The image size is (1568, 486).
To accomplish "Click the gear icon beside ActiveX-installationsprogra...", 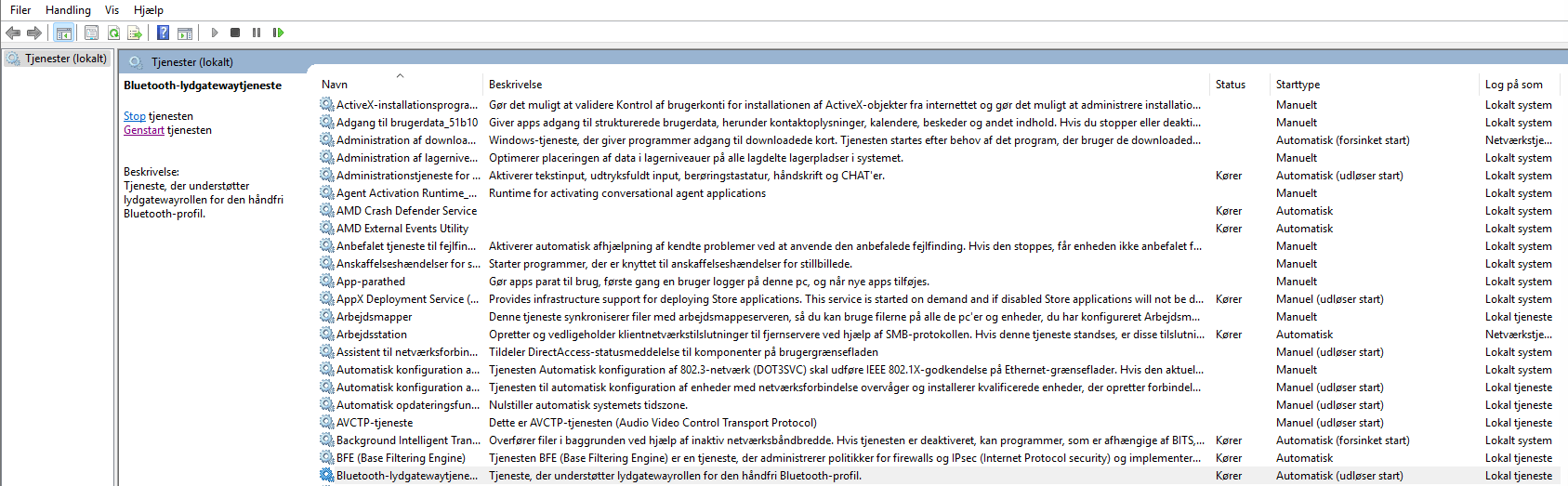I will tap(327, 105).
